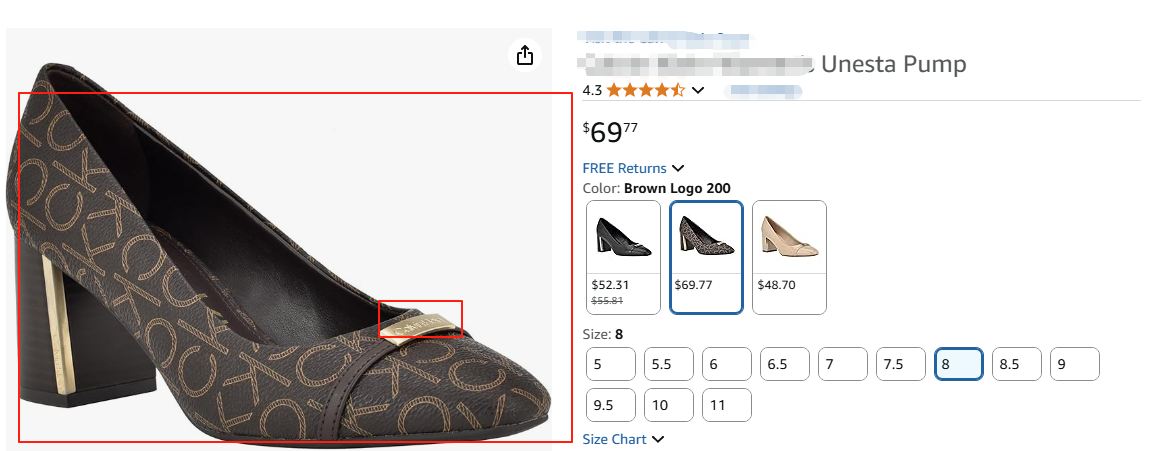Choose size 6
Image resolution: width=1149 pixels, height=451 pixels.
(x=727, y=364)
